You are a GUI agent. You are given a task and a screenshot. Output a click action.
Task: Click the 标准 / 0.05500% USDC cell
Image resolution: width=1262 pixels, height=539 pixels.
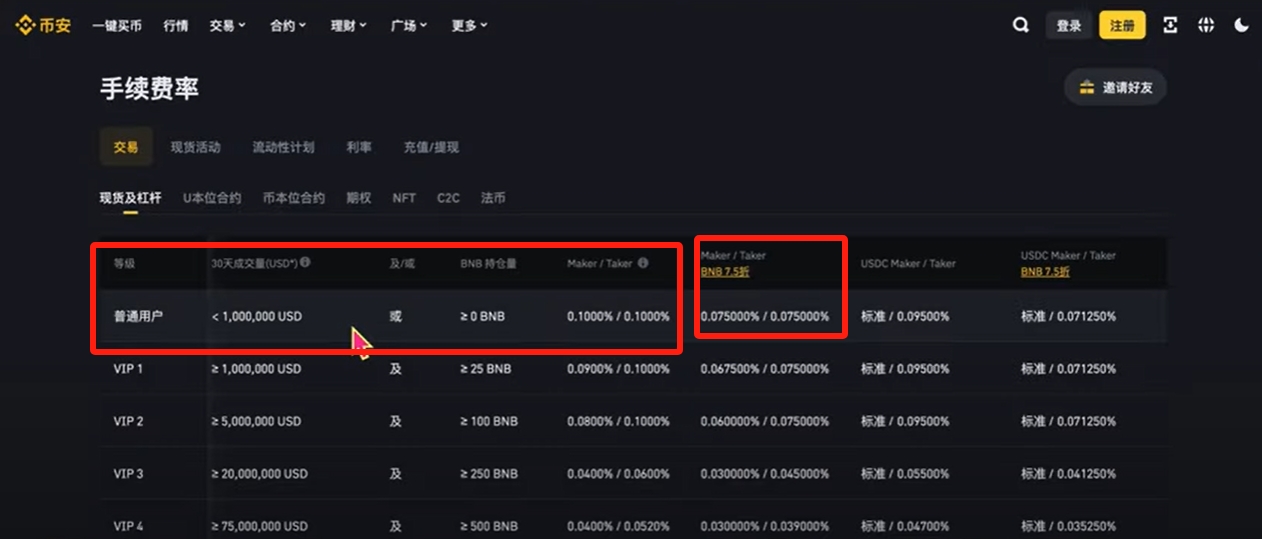tap(905, 473)
